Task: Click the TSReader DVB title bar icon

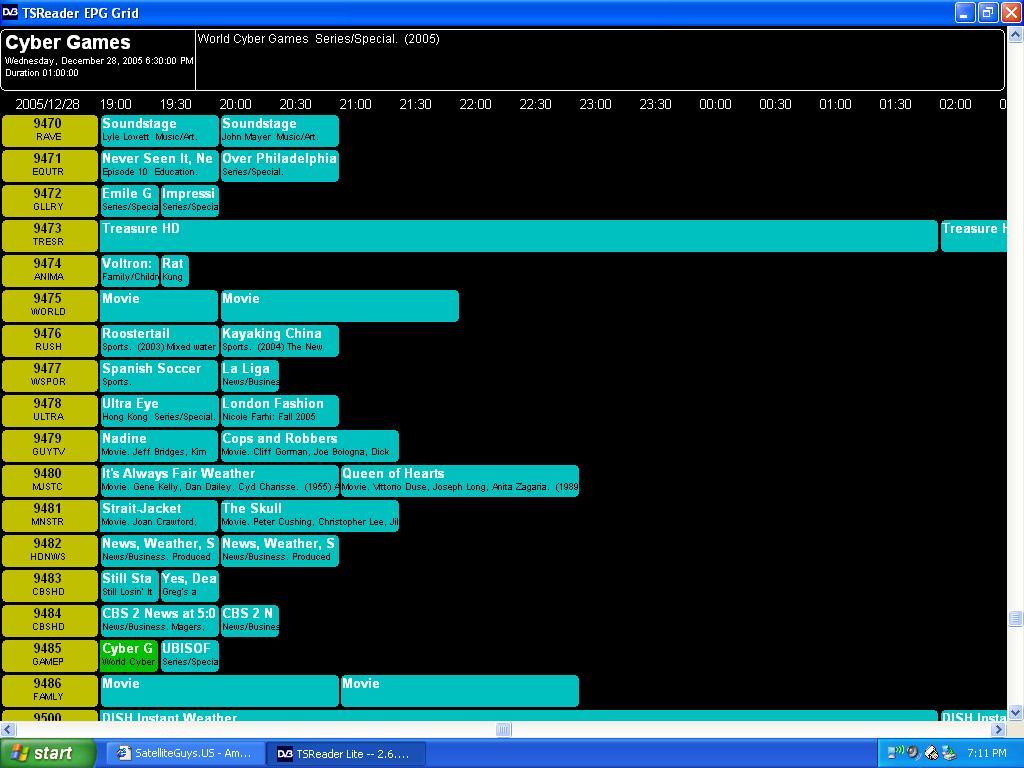Action: tap(10, 12)
